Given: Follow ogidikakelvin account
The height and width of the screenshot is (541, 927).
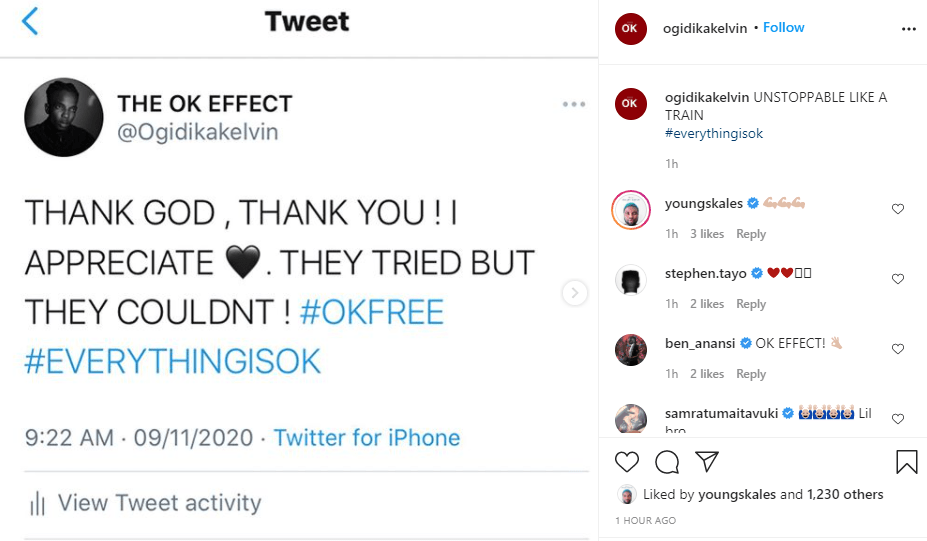Looking at the screenshot, I should [x=783, y=28].
